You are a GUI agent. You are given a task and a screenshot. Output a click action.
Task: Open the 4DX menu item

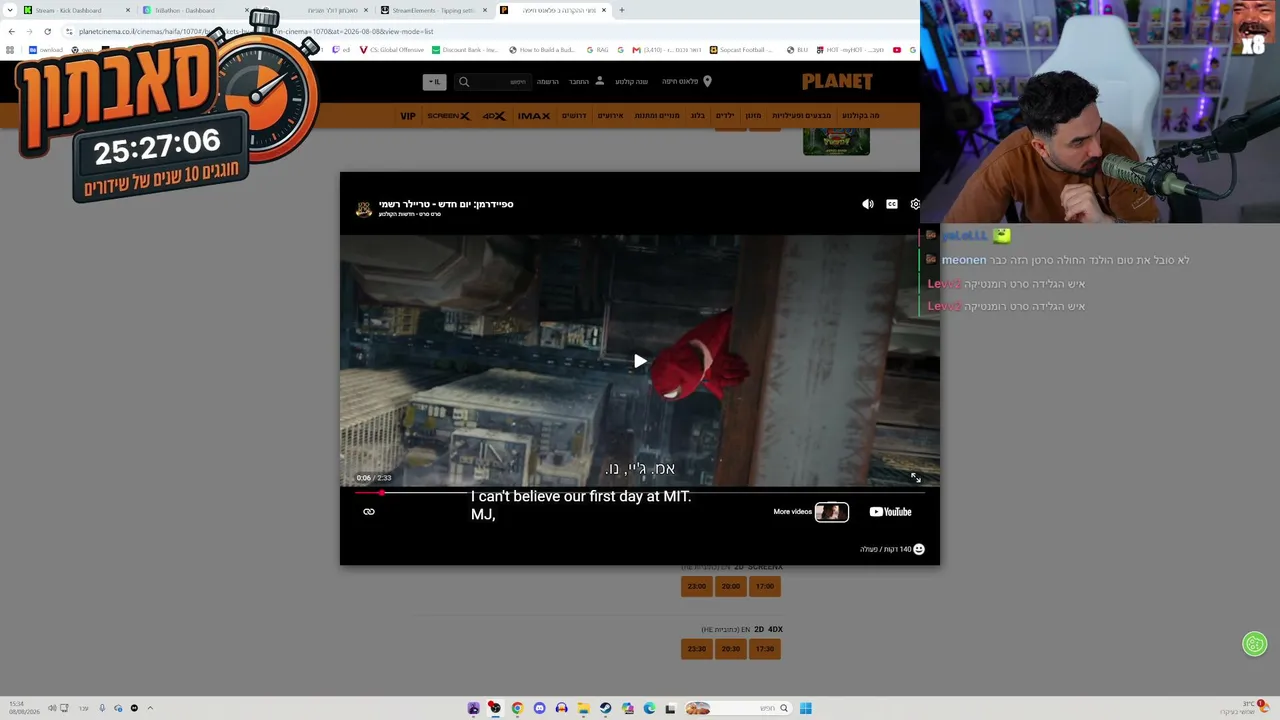pos(494,116)
